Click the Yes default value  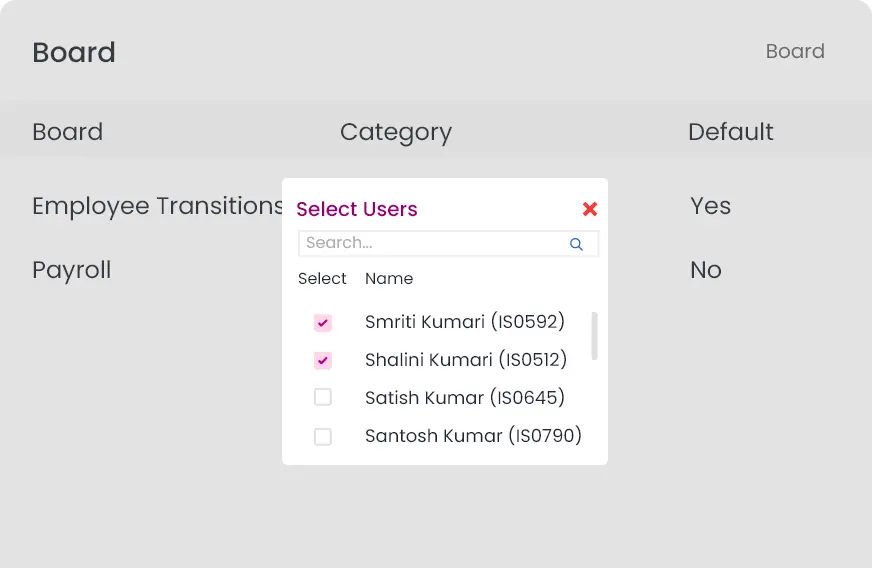(710, 206)
